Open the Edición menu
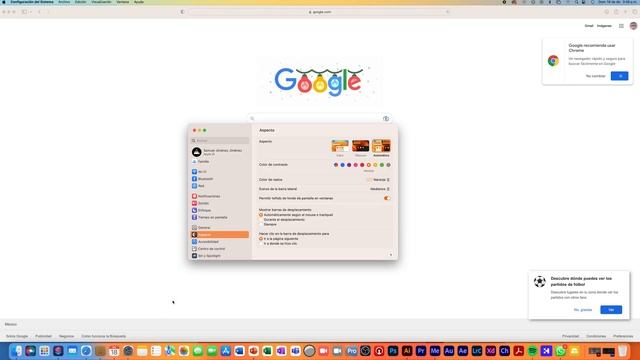Viewport: 640px width, 360px height. coord(80,2)
